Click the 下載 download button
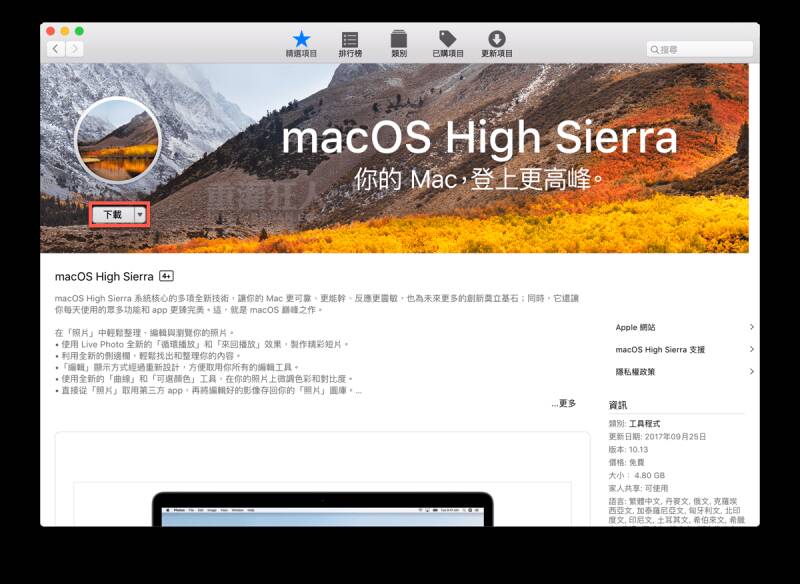The image size is (800, 584). click(x=113, y=215)
